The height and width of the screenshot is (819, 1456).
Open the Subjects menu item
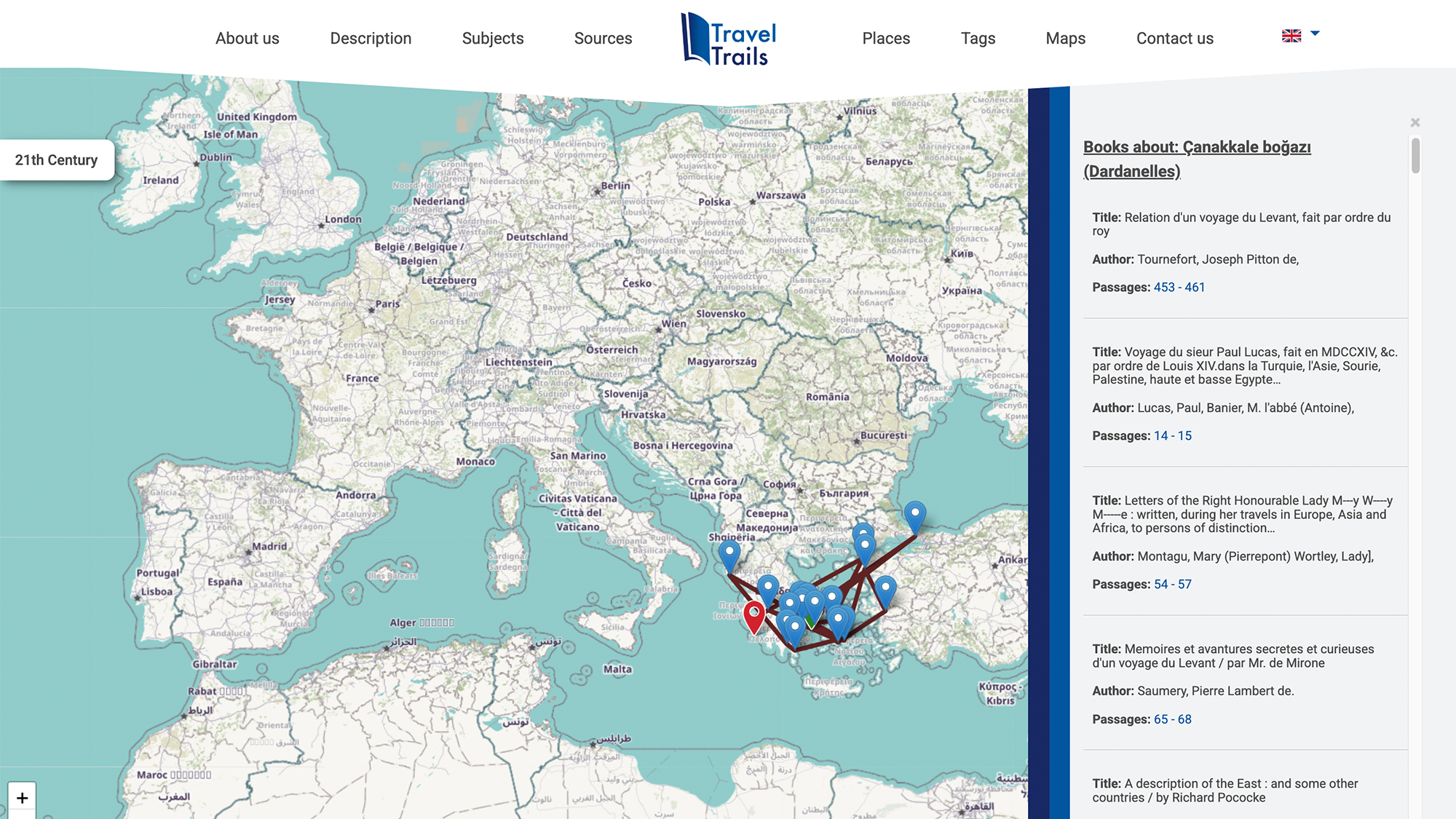tap(493, 39)
